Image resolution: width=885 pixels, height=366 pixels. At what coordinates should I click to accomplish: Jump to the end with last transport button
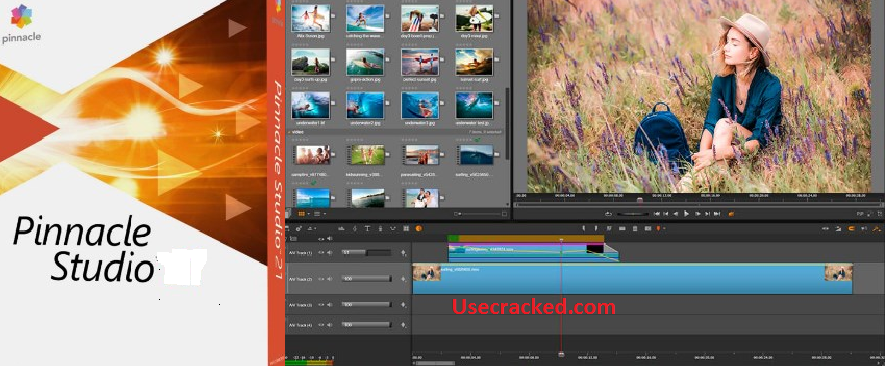[717, 214]
